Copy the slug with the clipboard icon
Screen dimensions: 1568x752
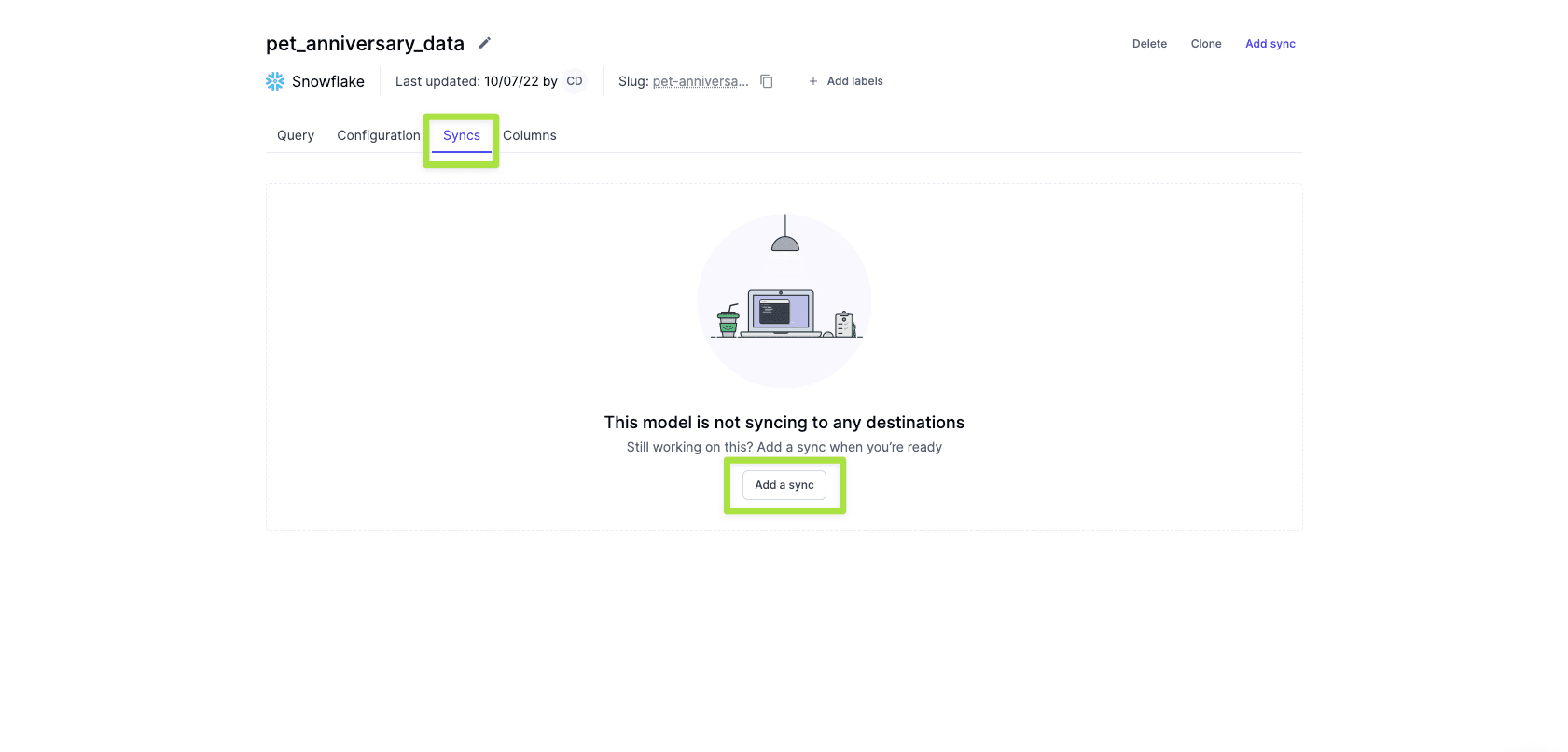coord(767,81)
